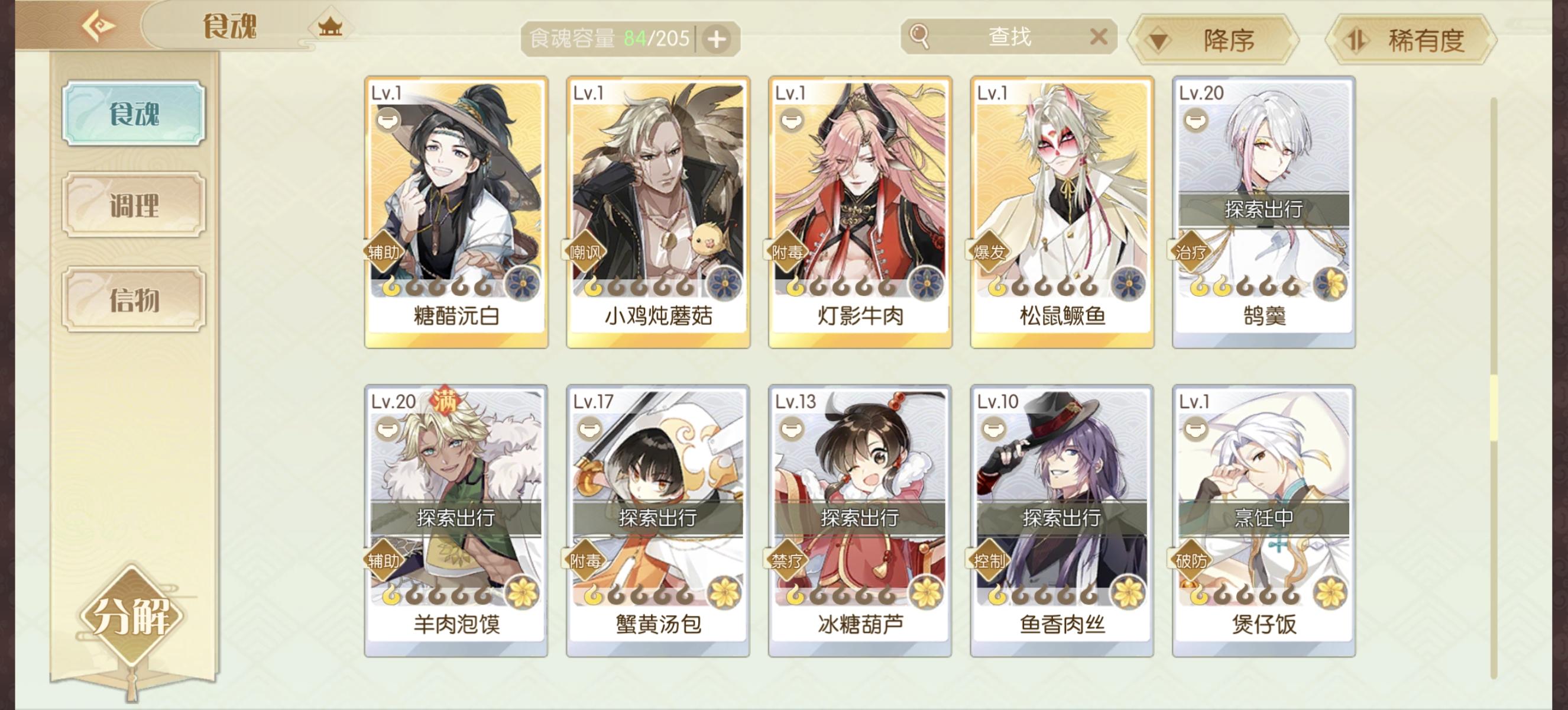Open the 小鸡炖蘑菇 character card
Image resolution: width=1568 pixels, height=710 pixels.
click(x=658, y=212)
